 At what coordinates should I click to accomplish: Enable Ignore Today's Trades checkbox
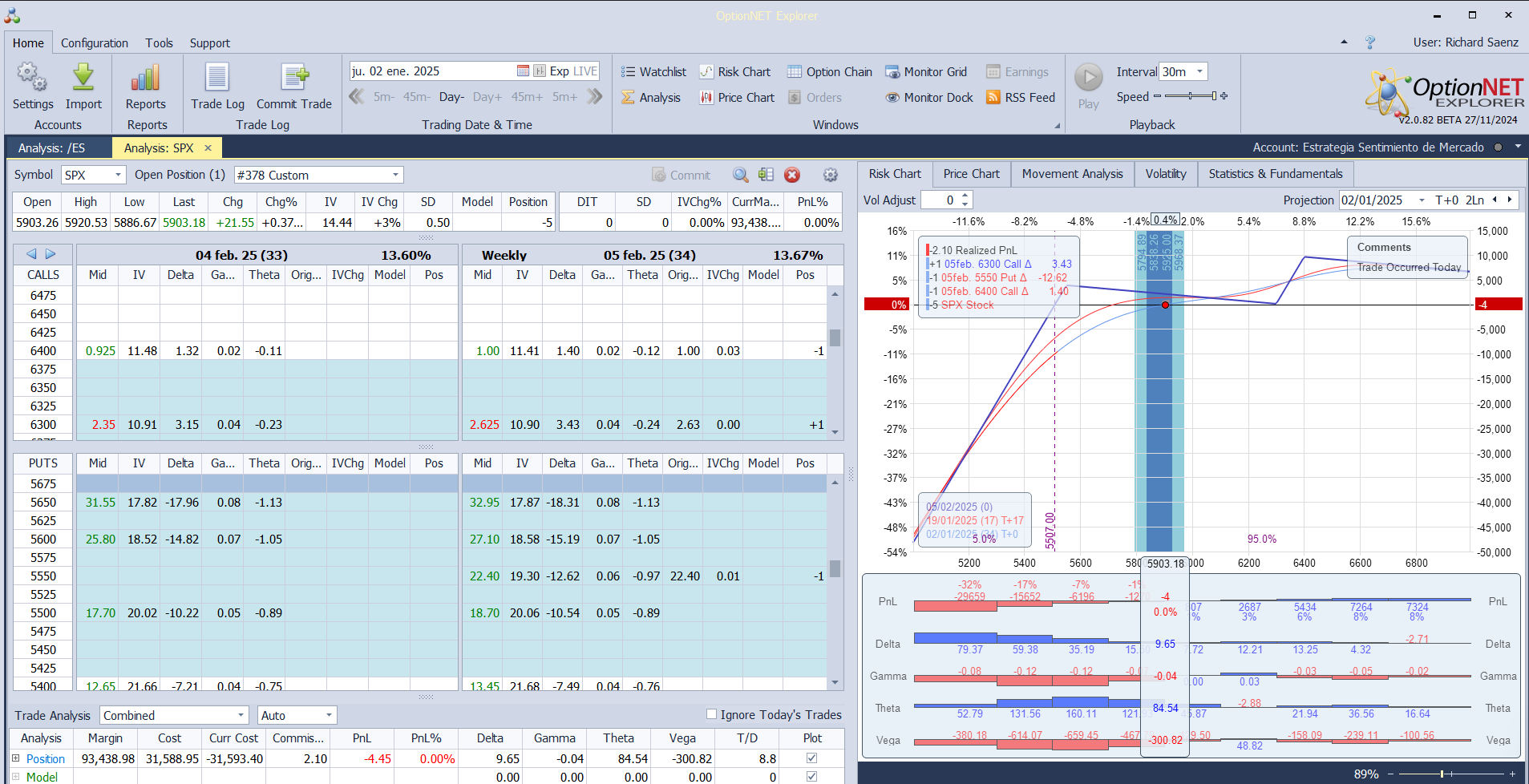711,714
